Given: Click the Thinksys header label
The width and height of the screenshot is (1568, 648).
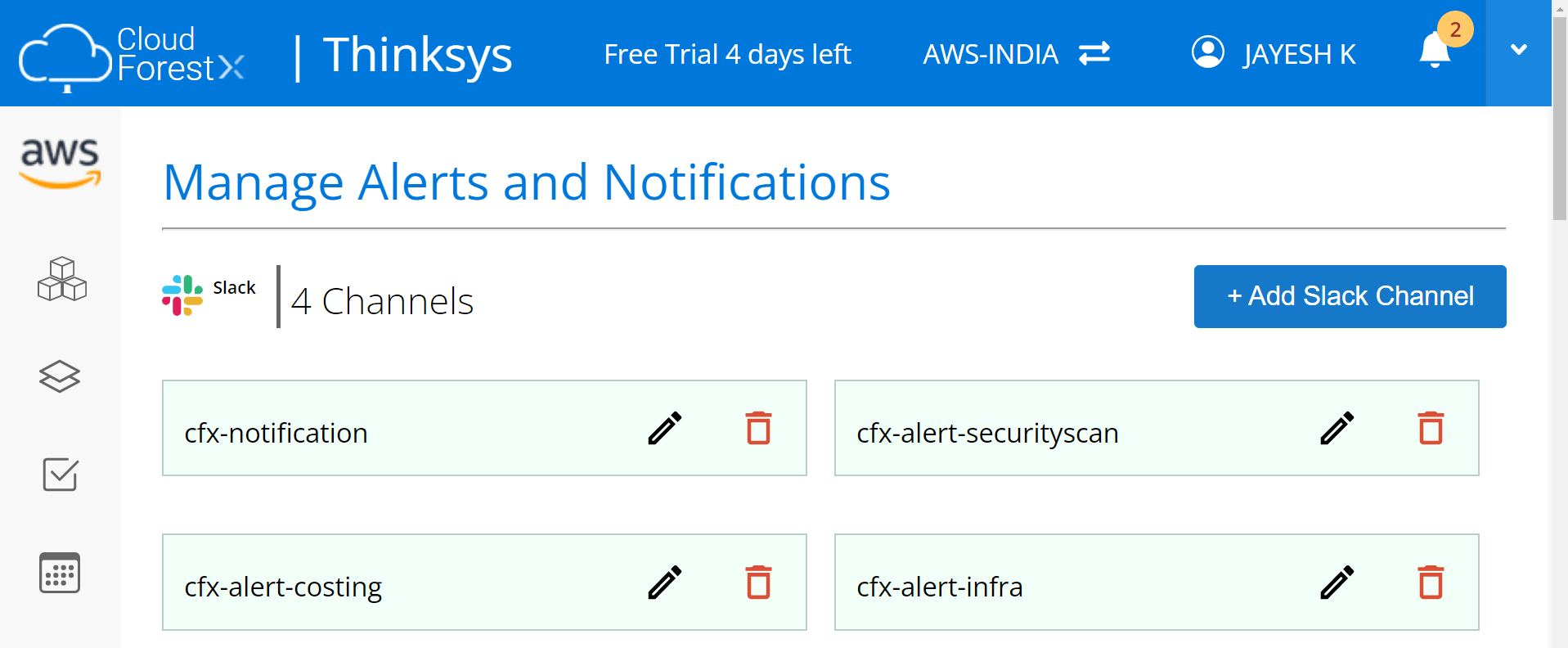Looking at the screenshot, I should [417, 53].
